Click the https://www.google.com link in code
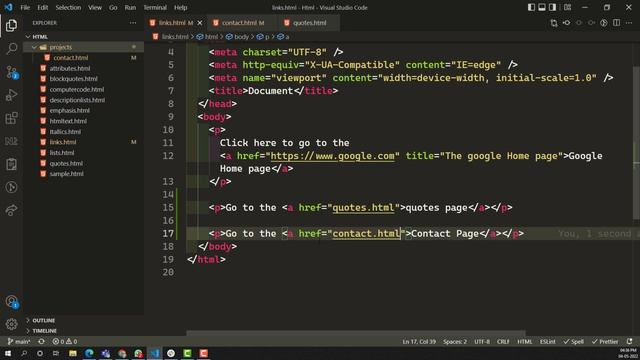 coord(332,156)
